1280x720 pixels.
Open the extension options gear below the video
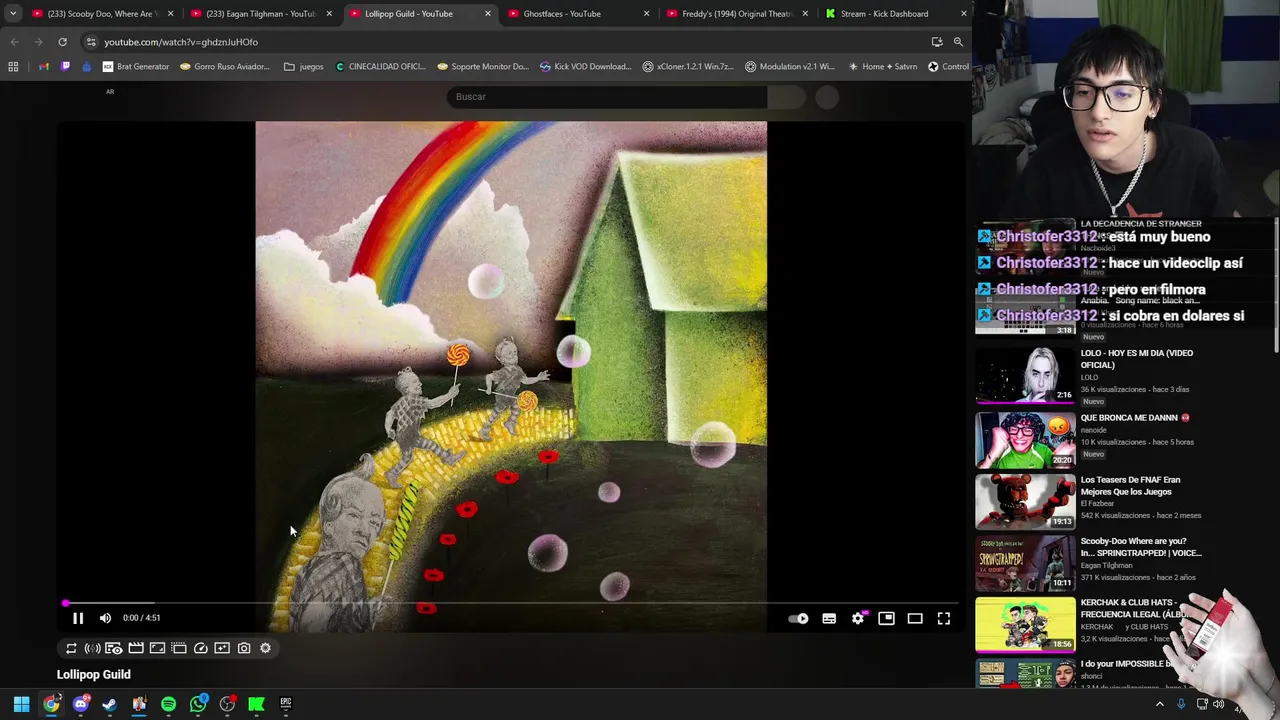tap(265, 648)
